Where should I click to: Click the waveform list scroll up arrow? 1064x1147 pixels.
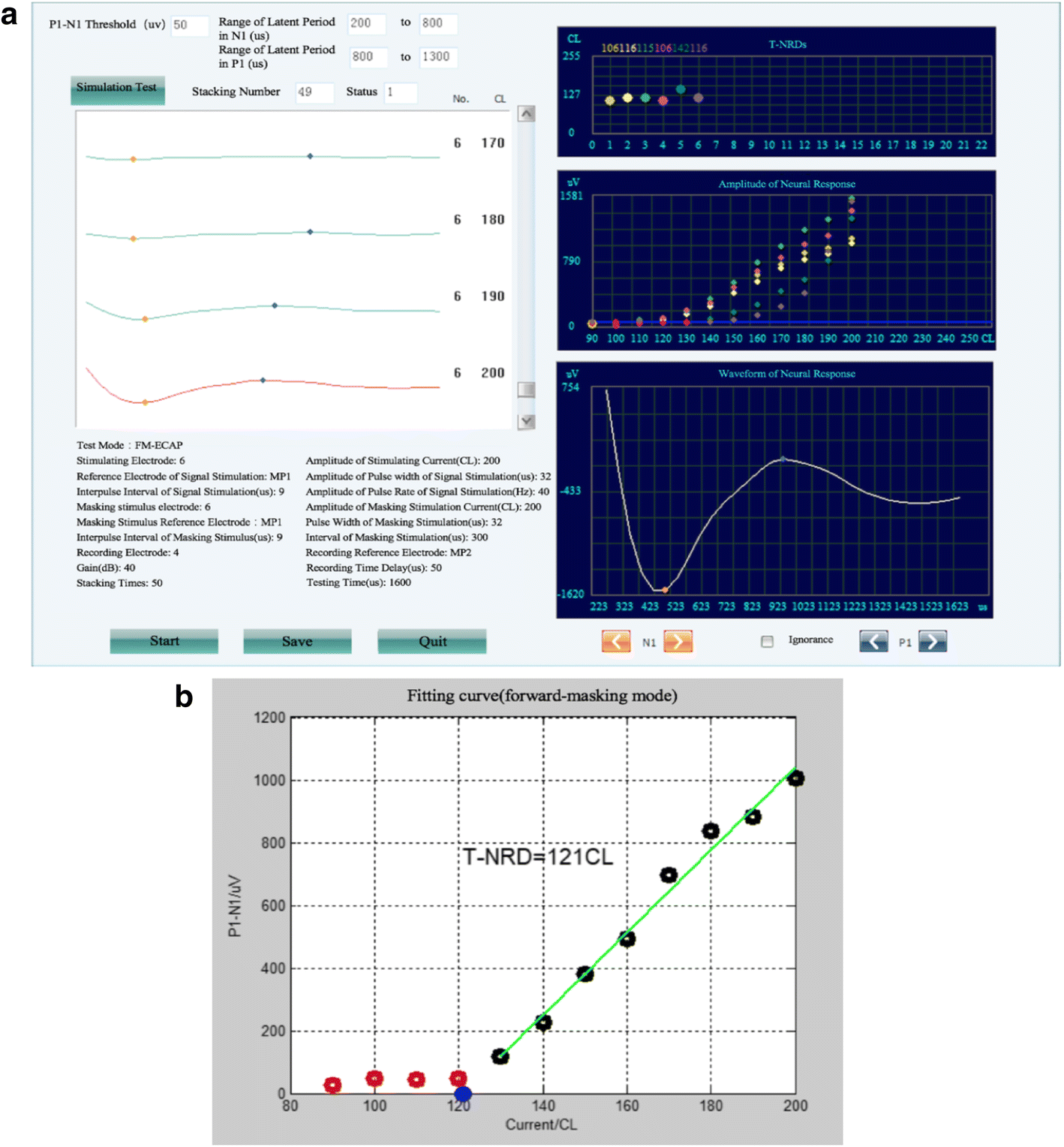[527, 113]
